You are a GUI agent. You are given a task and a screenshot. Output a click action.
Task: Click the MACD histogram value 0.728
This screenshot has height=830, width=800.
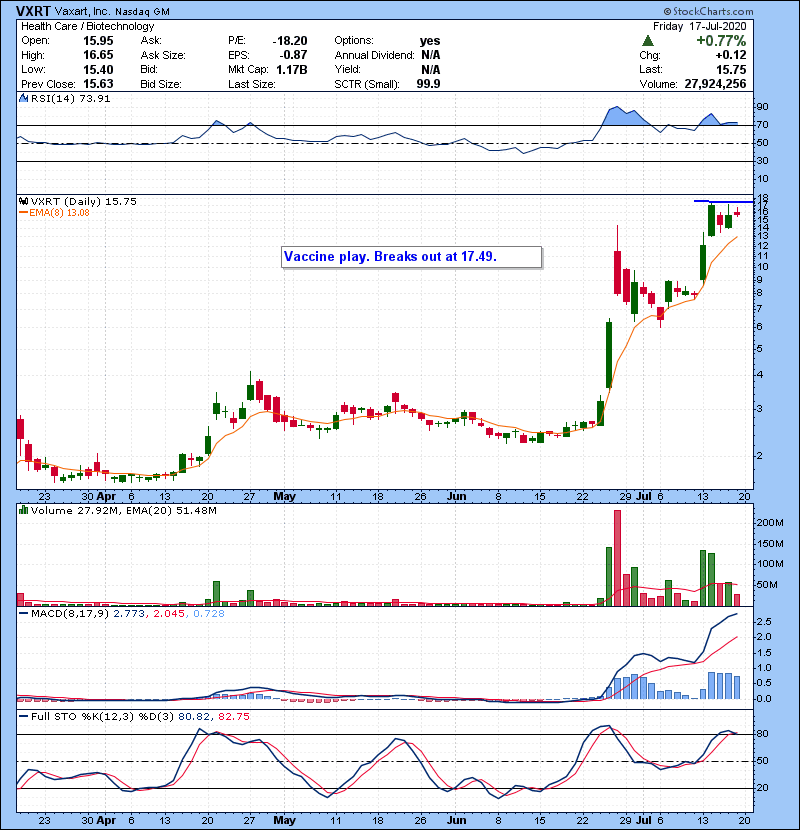pyautogui.click(x=209, y=614)
